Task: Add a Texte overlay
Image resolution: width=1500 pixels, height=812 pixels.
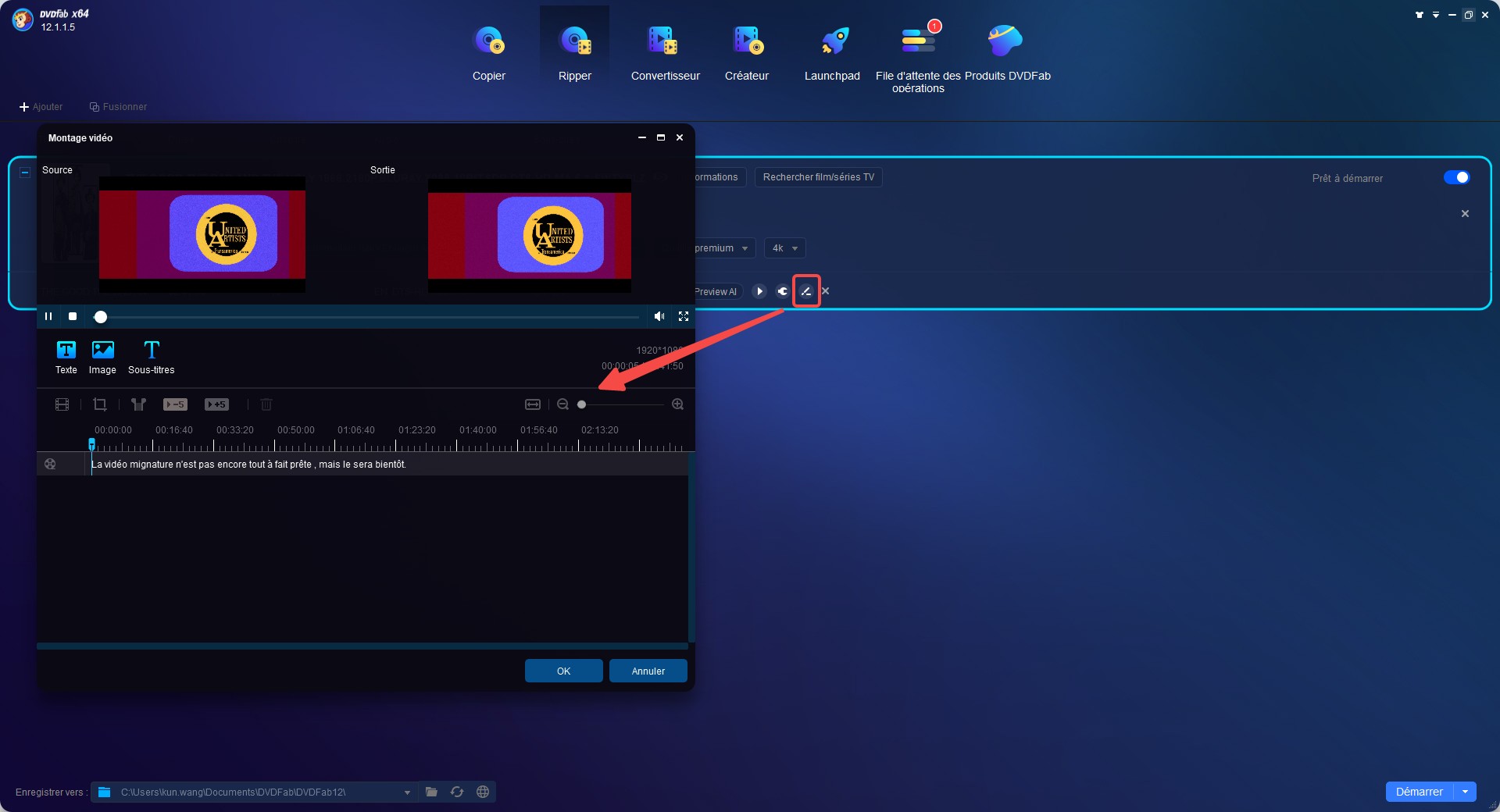Action: click(x=66, y=358)
